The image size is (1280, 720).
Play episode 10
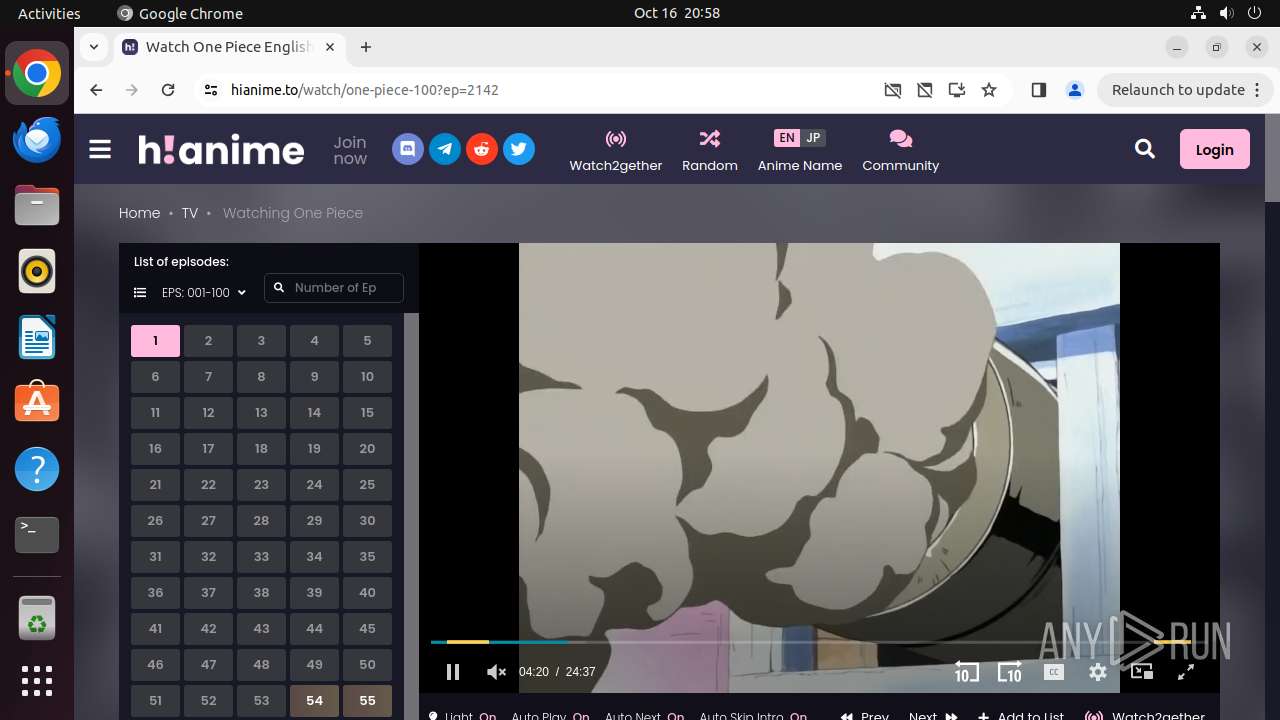pyautogui.click(x=367, y=377)
